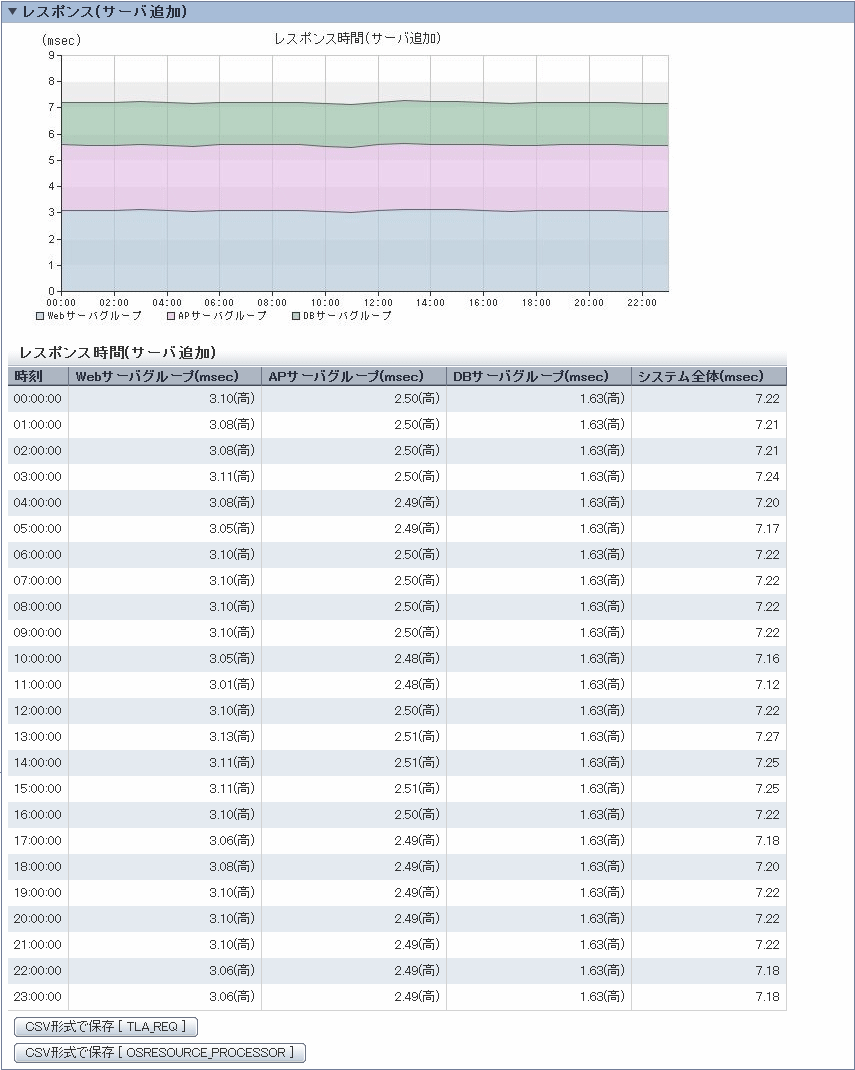
Task: Click the APサーバグループ(msec) column header
Action: [x=353, y=376]
